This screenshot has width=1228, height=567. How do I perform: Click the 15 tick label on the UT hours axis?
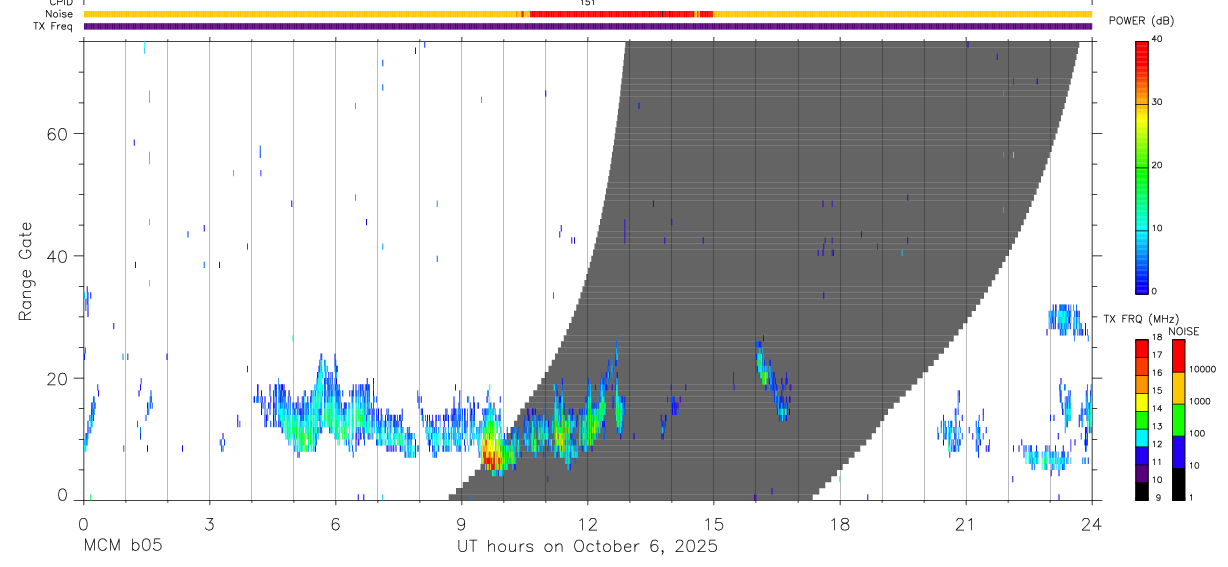pyautogui.click(x=713, y=524)
